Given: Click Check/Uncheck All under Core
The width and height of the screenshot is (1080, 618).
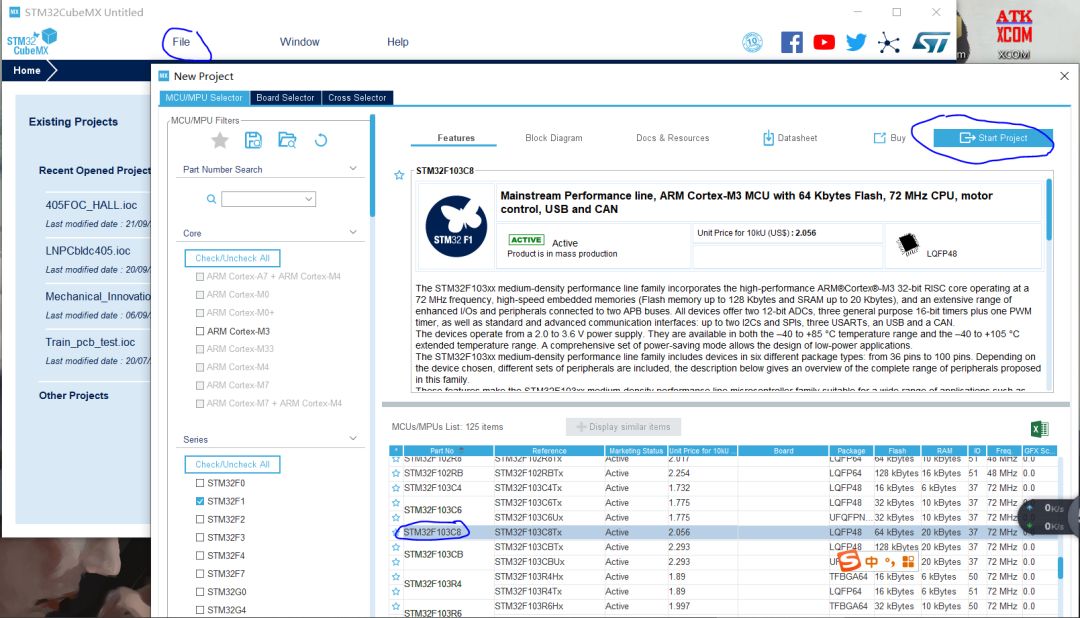Looking at the screenshot, I should [x=232, y=258].
